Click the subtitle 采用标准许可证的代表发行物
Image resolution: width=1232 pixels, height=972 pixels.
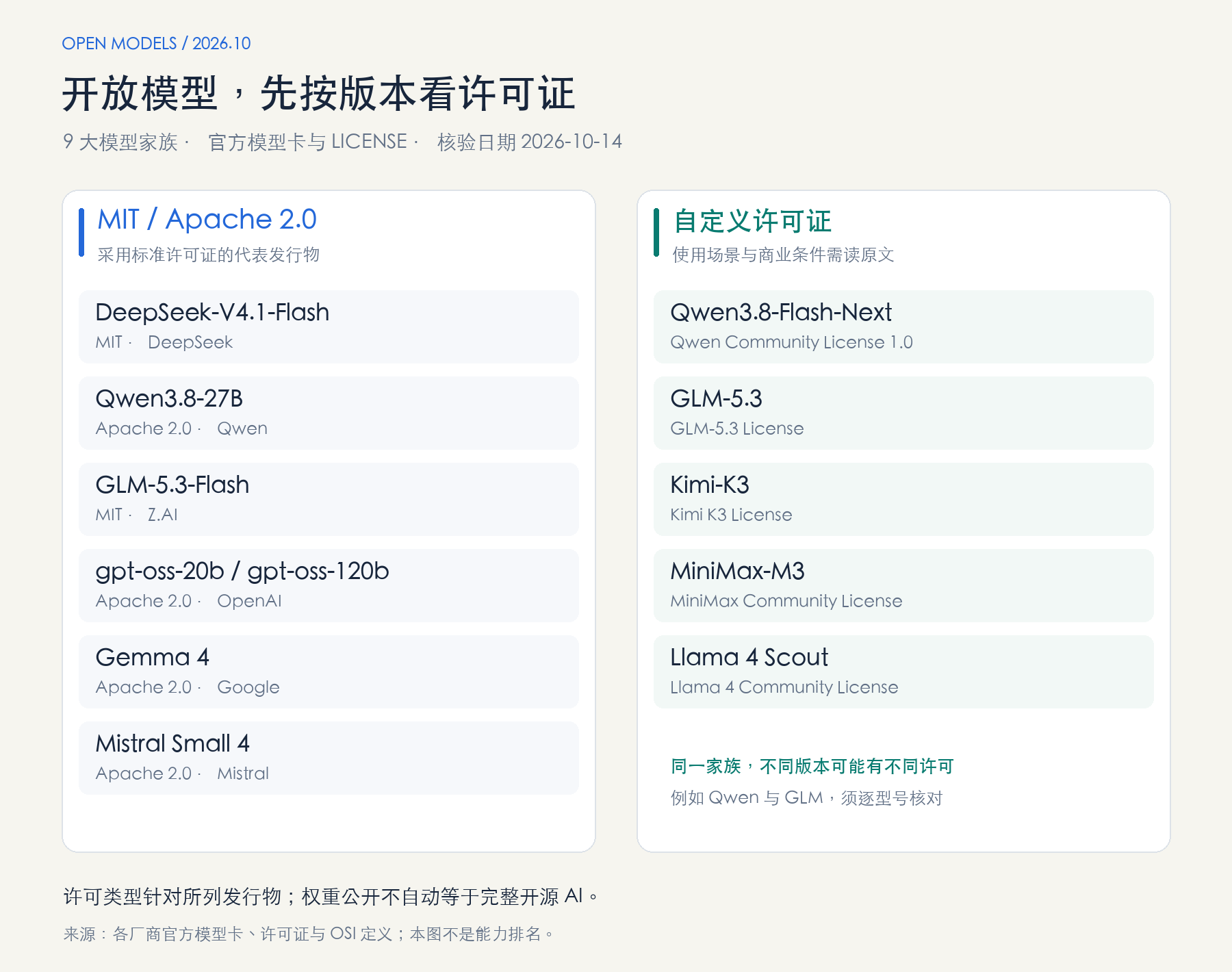(x=209, y=255)
